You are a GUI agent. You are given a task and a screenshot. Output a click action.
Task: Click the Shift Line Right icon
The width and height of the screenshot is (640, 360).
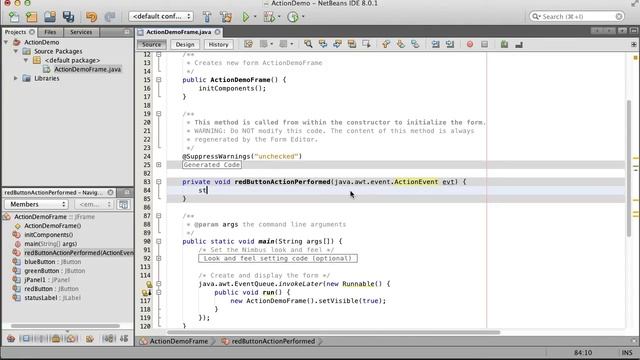tap(450, 44)
